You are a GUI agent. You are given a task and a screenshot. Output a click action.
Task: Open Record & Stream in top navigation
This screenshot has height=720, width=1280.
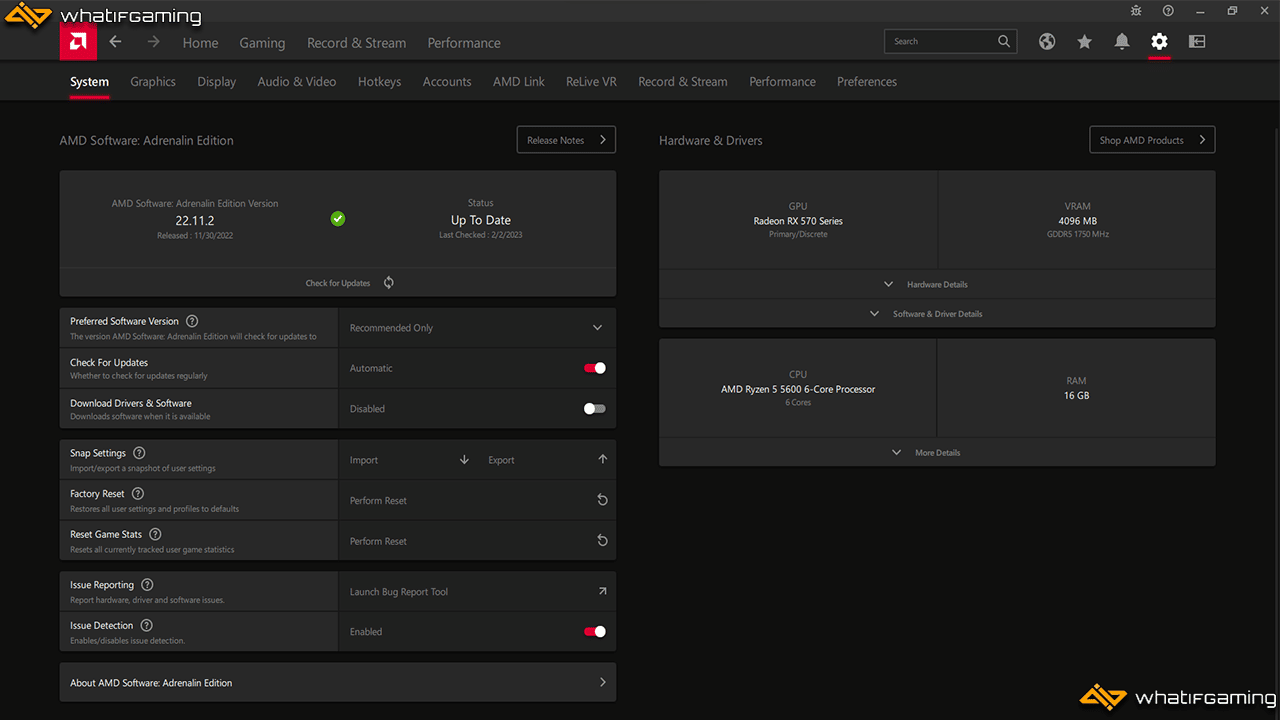(x=356, y=43)
